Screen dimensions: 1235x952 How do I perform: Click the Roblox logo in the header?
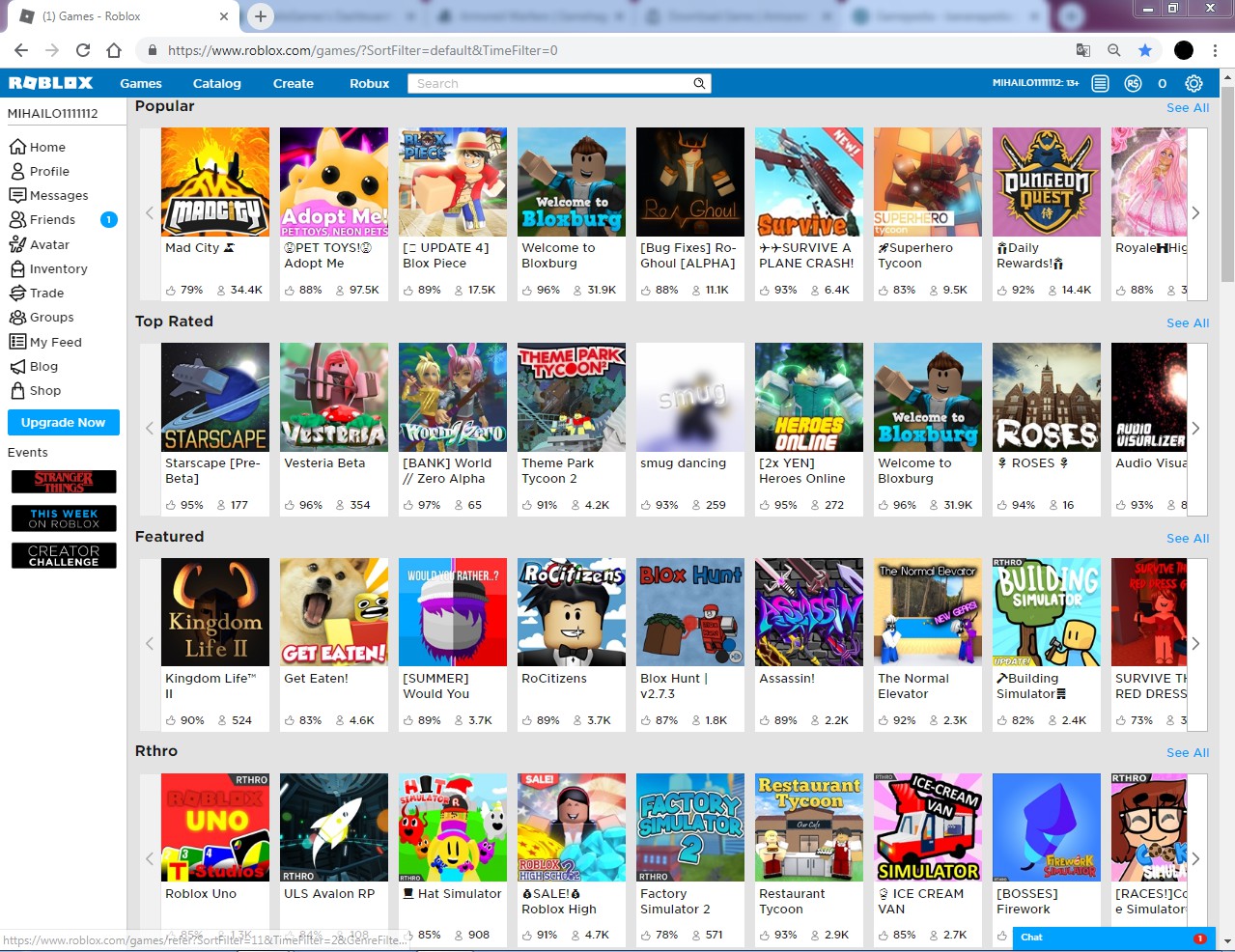51,83
